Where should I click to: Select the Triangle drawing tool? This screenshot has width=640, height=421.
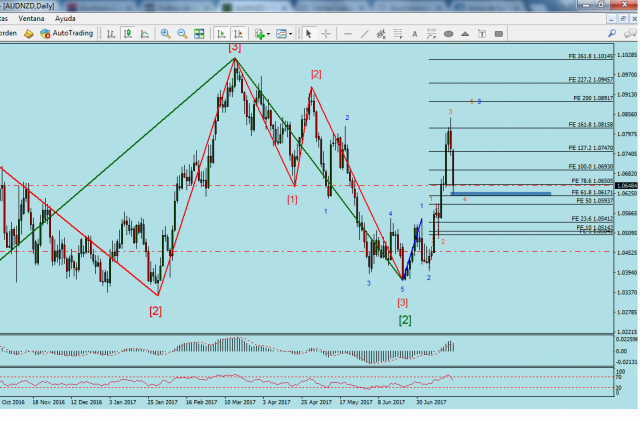465,34
